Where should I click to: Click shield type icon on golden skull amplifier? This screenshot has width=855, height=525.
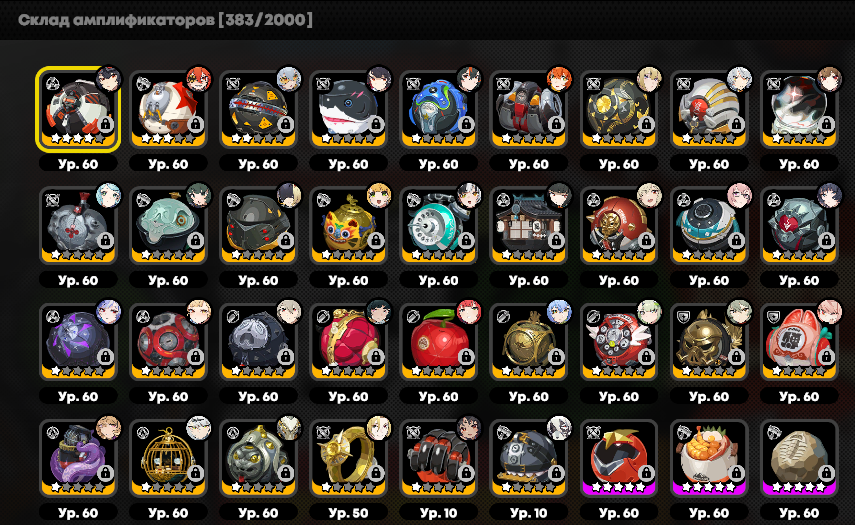[683, 316]
